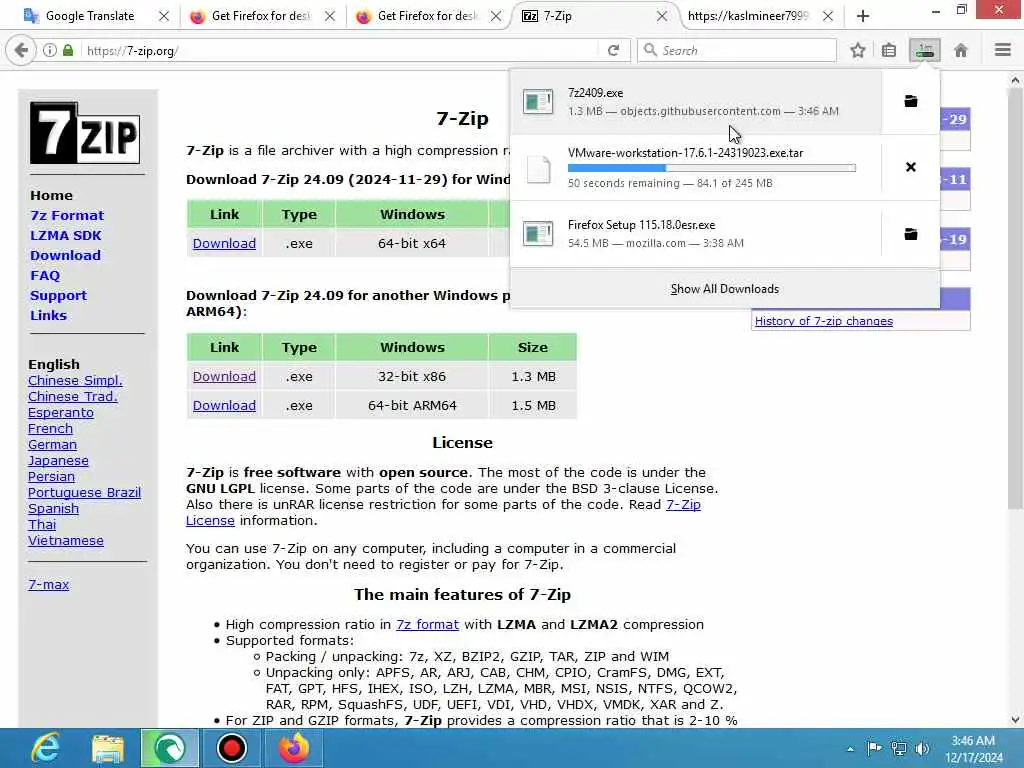Viewport: 1024px width, 768px height.
Task: Open the Download sidebar link
Action: click(x=65, y=255)
